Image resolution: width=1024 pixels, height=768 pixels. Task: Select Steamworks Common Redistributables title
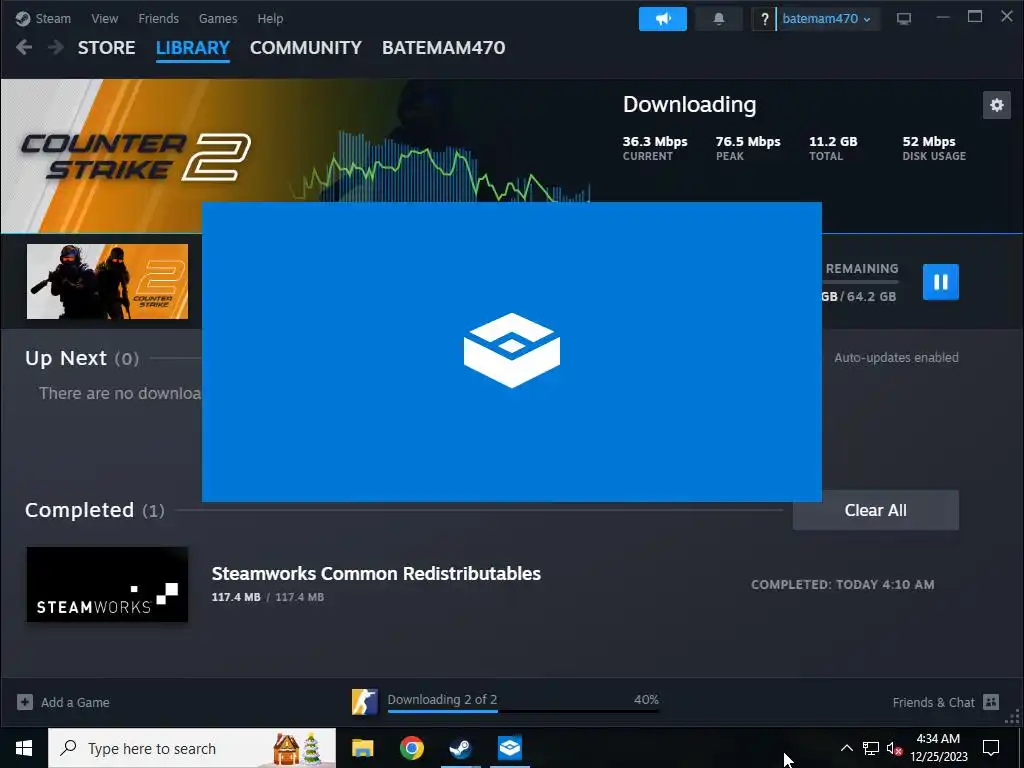376,573
